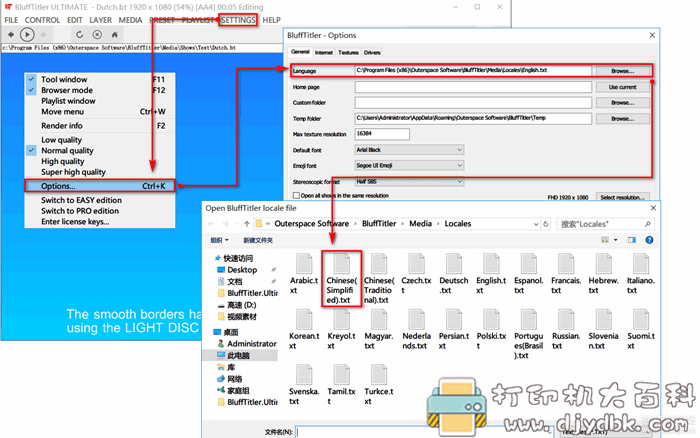Screen dimensions: 700x438
Task: Click the play button in BluffTitler toolbar
Action: (x=27, y=34)
